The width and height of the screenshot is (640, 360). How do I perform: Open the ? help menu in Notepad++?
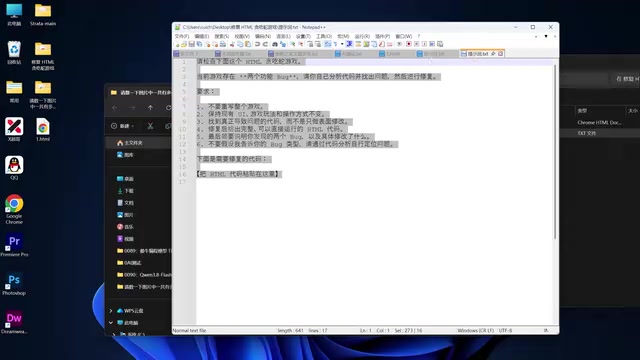419,36
